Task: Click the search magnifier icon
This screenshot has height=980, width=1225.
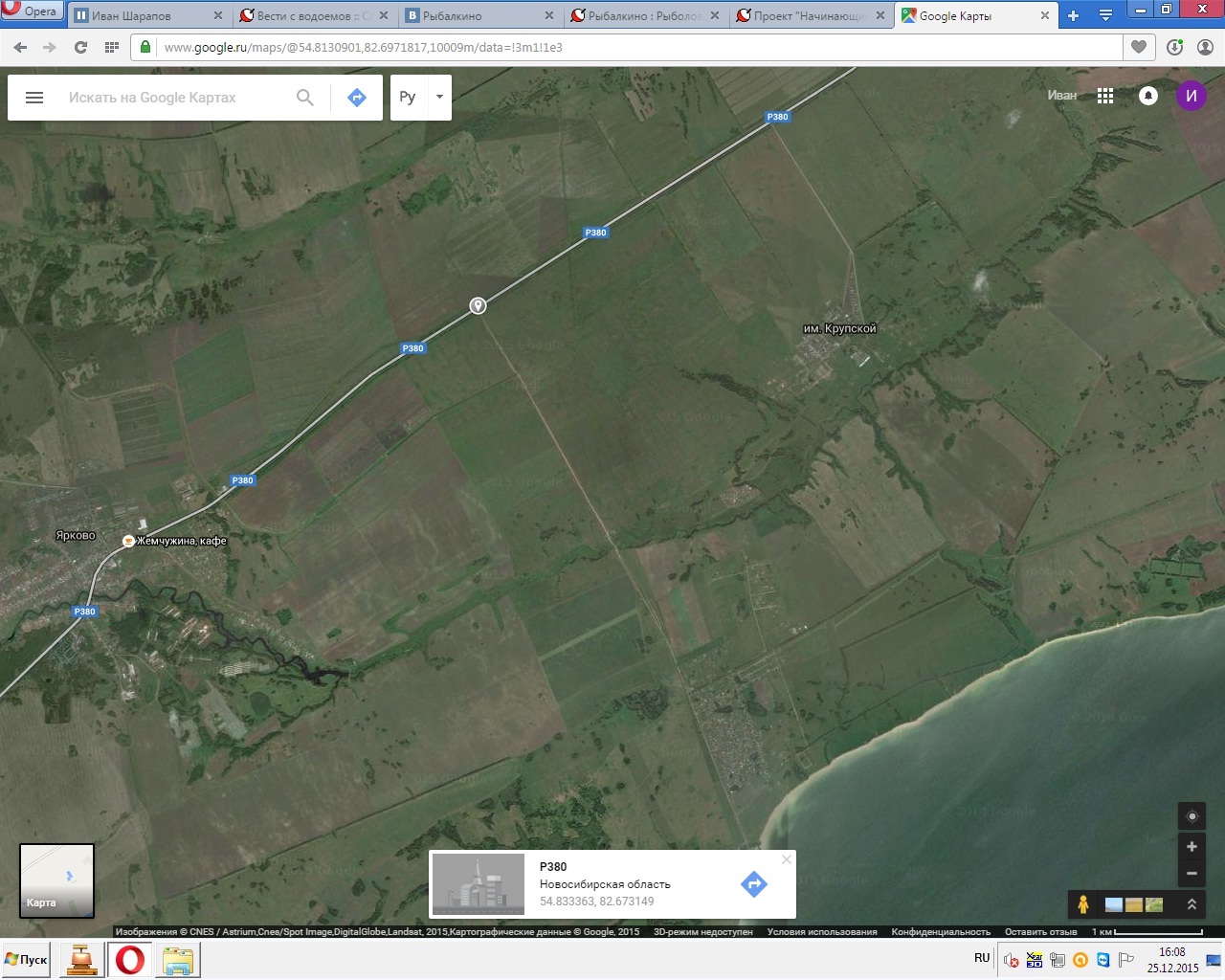Action: click(x=305, y=98)
